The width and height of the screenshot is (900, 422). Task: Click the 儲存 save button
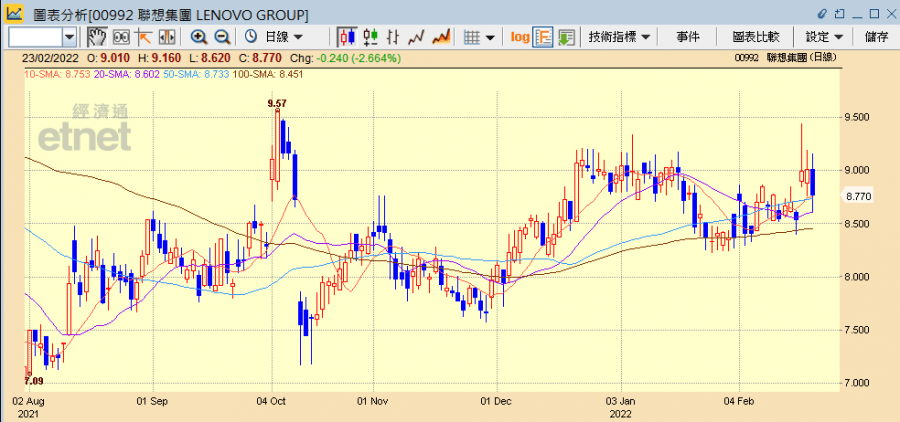click(x=876, y=37)
